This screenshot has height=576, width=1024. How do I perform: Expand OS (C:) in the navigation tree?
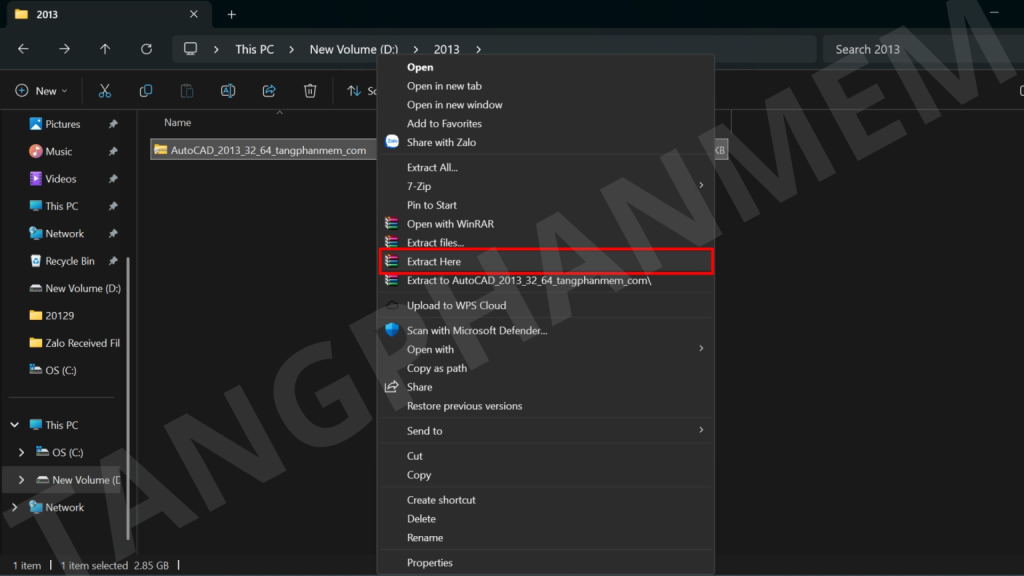pyautogui.click(x=21, y=453)
